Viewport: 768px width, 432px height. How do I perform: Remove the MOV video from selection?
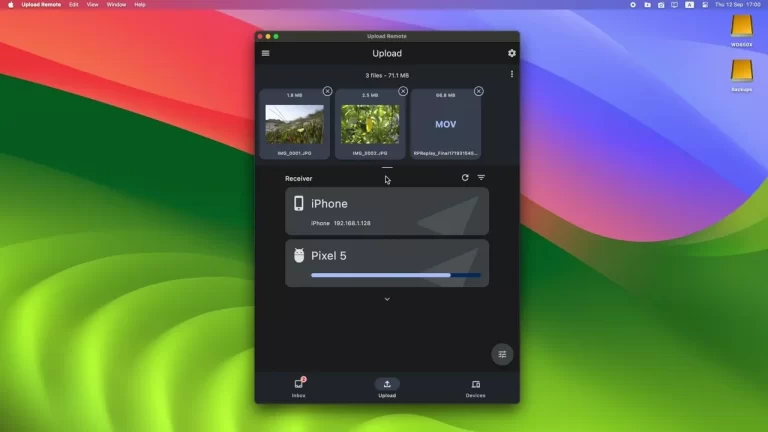coord(479,91)
